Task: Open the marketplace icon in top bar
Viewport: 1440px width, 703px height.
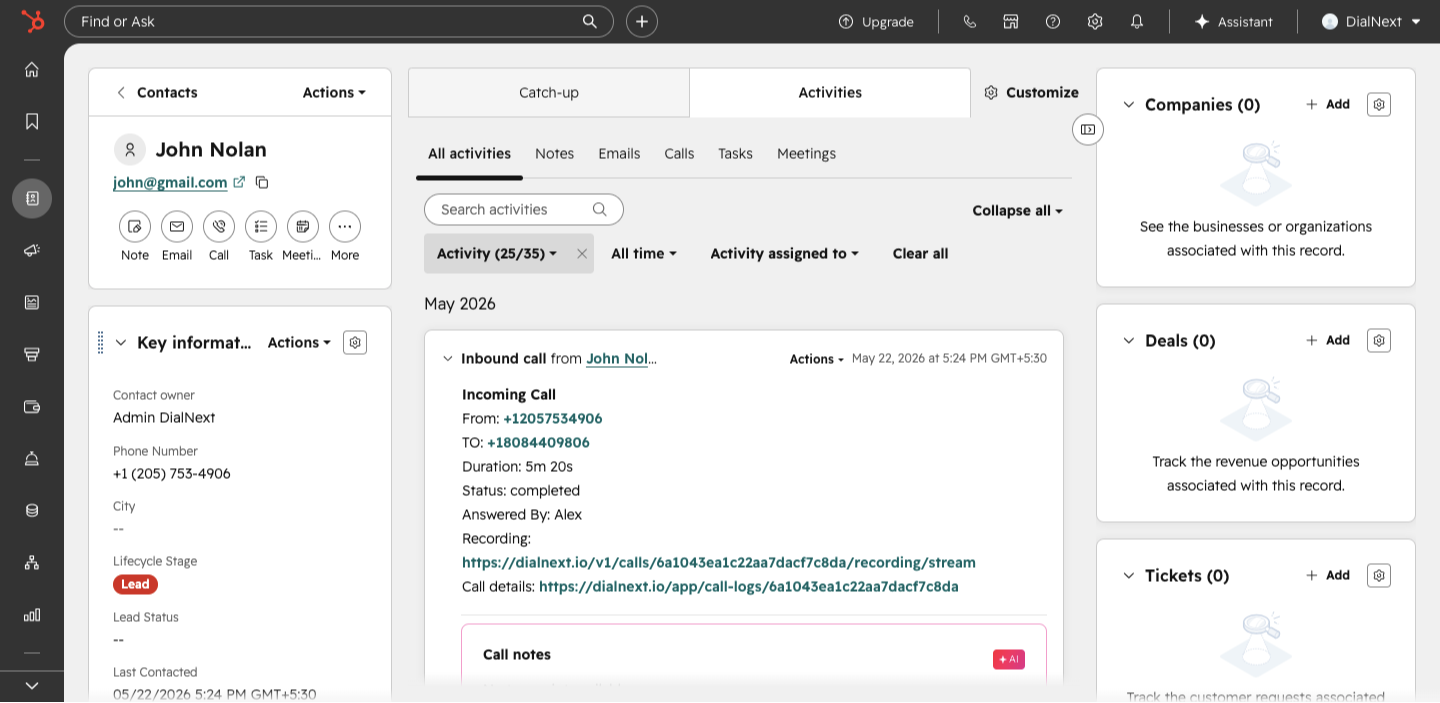Action: (1011, 21)
